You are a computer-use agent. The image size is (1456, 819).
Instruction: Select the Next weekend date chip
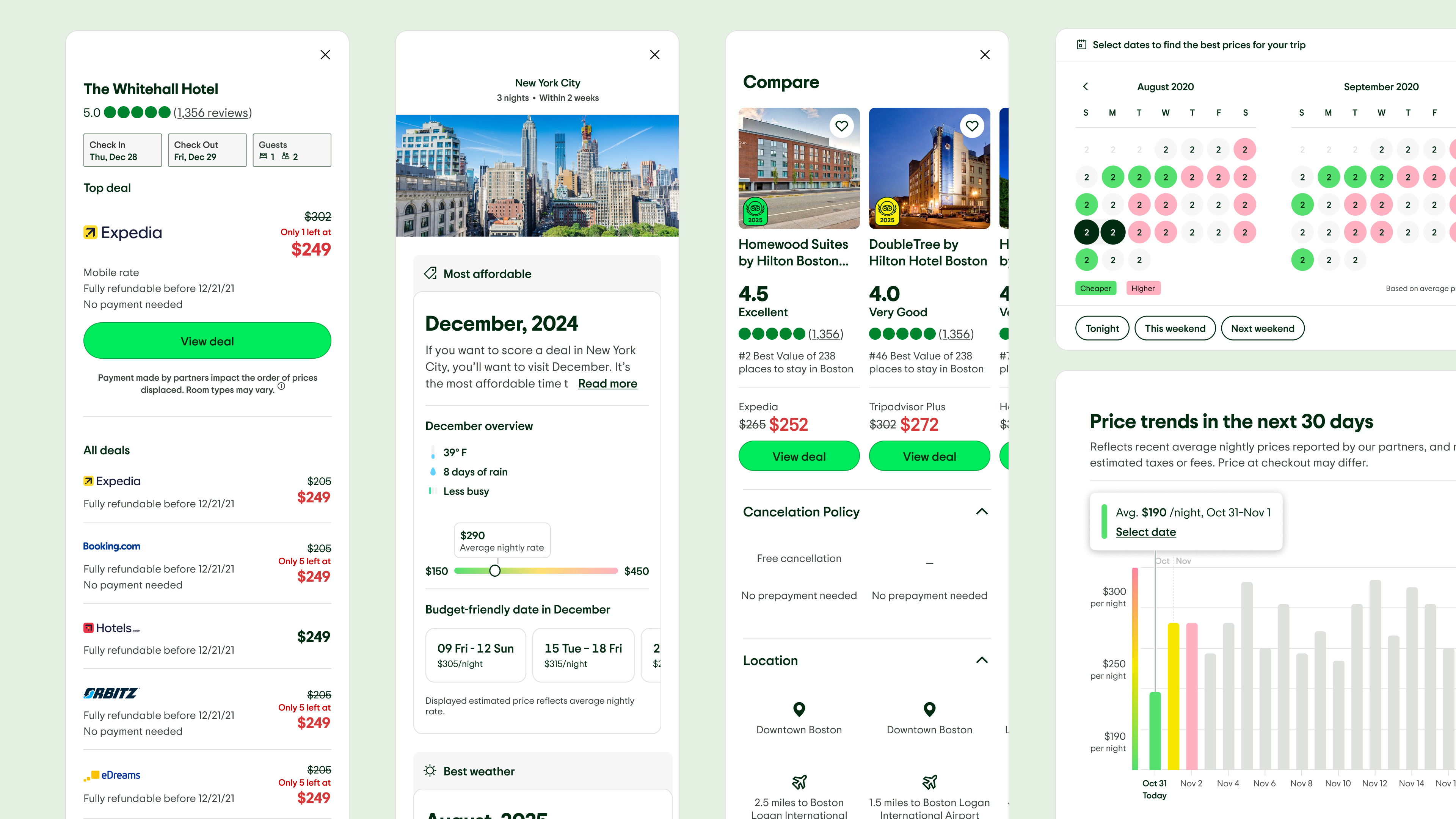click(x=1262, y=328)
